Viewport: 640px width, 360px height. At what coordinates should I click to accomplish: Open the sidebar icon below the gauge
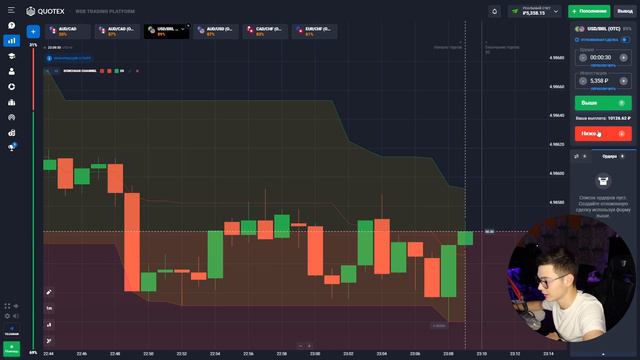point(11,133)
